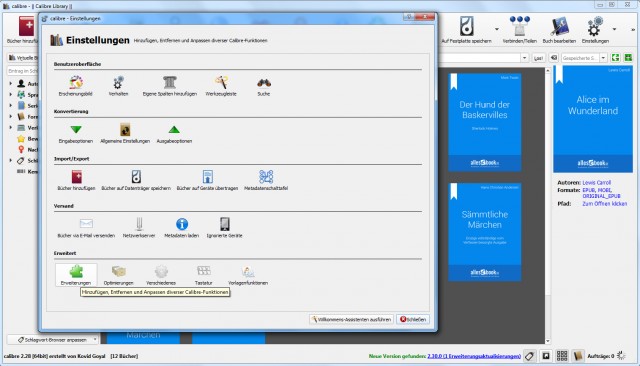Open Tastatur keyboard shortcut settings
The image size is (640, 366).
[x=204, y=275]
